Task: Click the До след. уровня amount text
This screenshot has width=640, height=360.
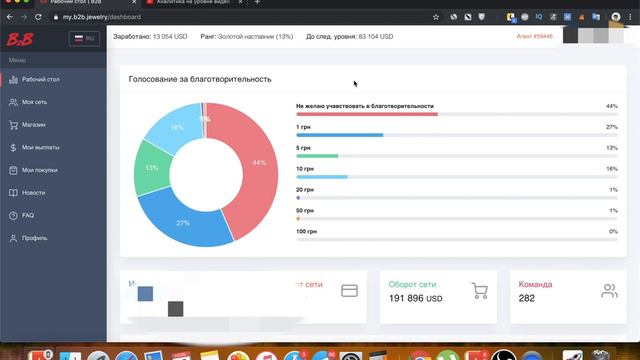Action: point(349,36)
